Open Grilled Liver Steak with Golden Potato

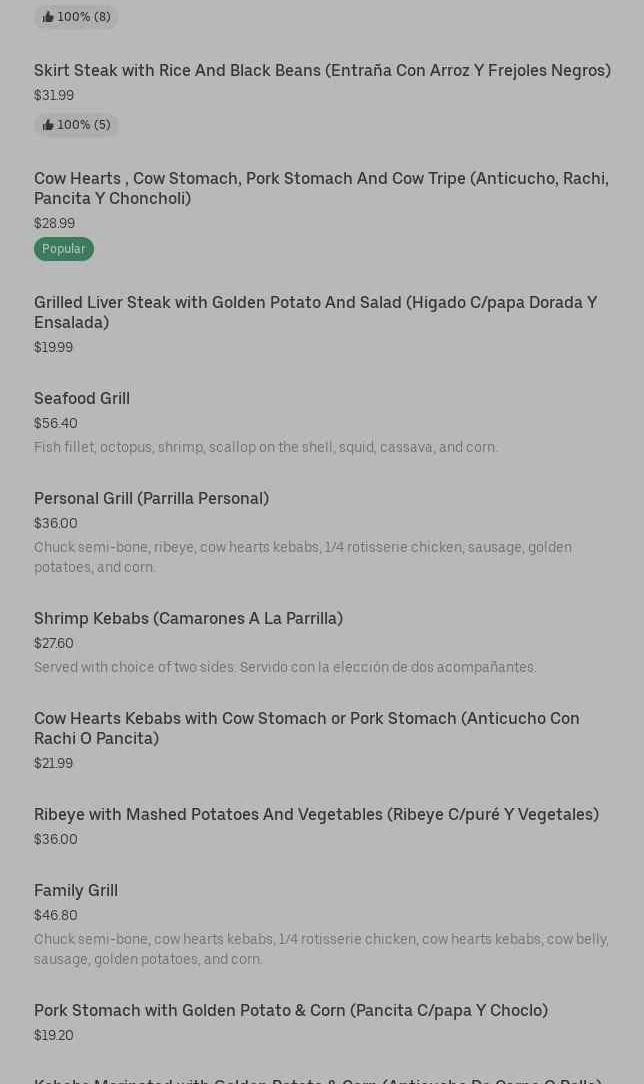tap(315, 312)
